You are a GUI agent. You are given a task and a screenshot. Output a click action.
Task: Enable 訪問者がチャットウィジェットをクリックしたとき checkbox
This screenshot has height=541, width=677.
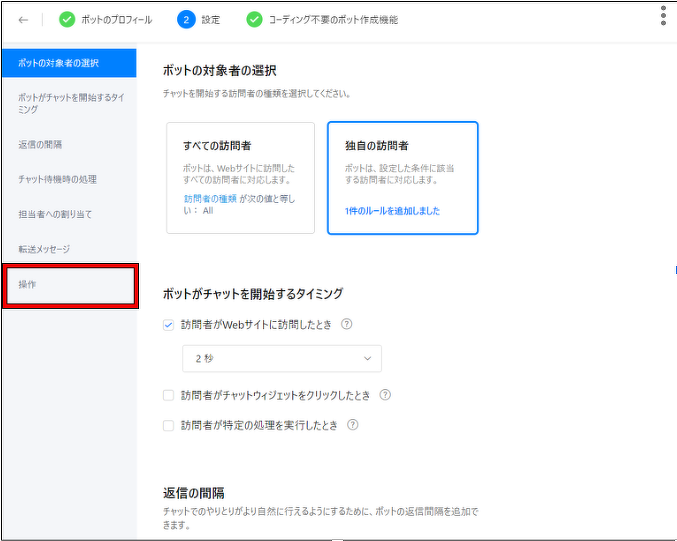click(x=168, y=396)
